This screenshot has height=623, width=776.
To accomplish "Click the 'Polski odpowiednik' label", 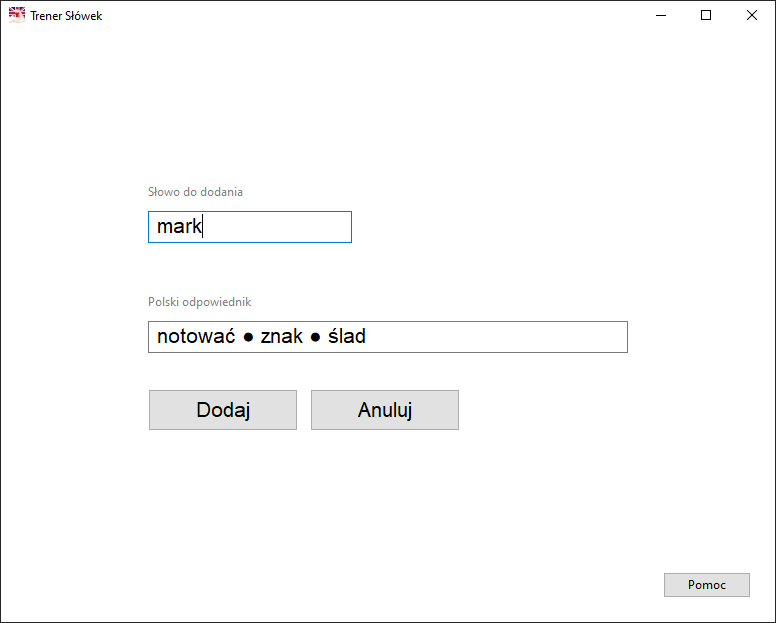I will coord(199,301).
